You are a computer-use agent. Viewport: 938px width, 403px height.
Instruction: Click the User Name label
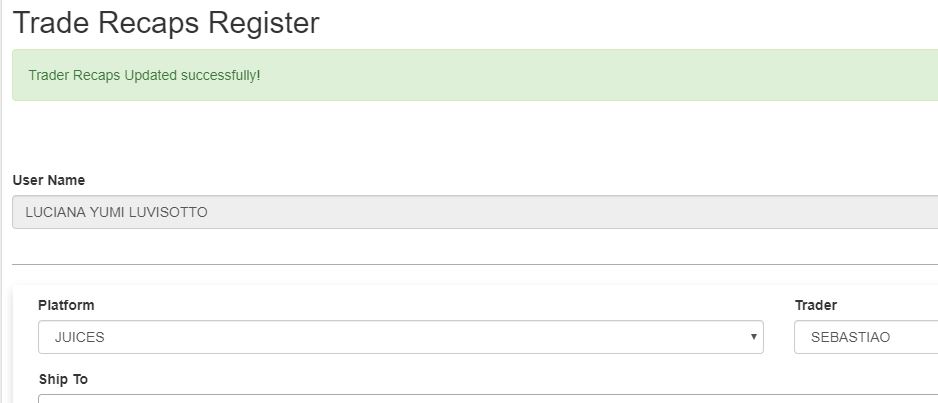[x=48, y=180]
